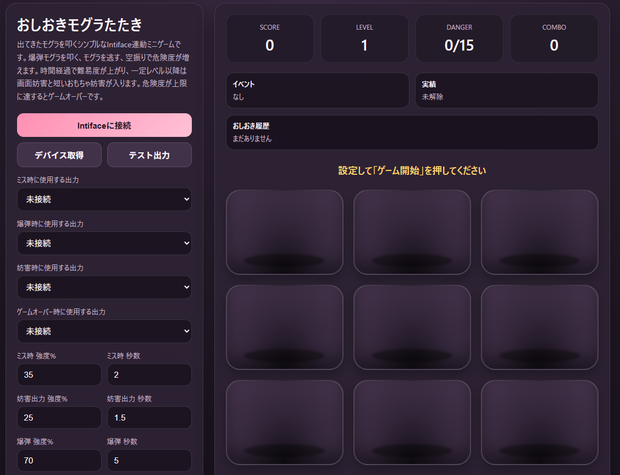Screen dimensions: 620x475
Task: Open the 妨害時に使用する出力 dropdown
Action: (104, 287)
